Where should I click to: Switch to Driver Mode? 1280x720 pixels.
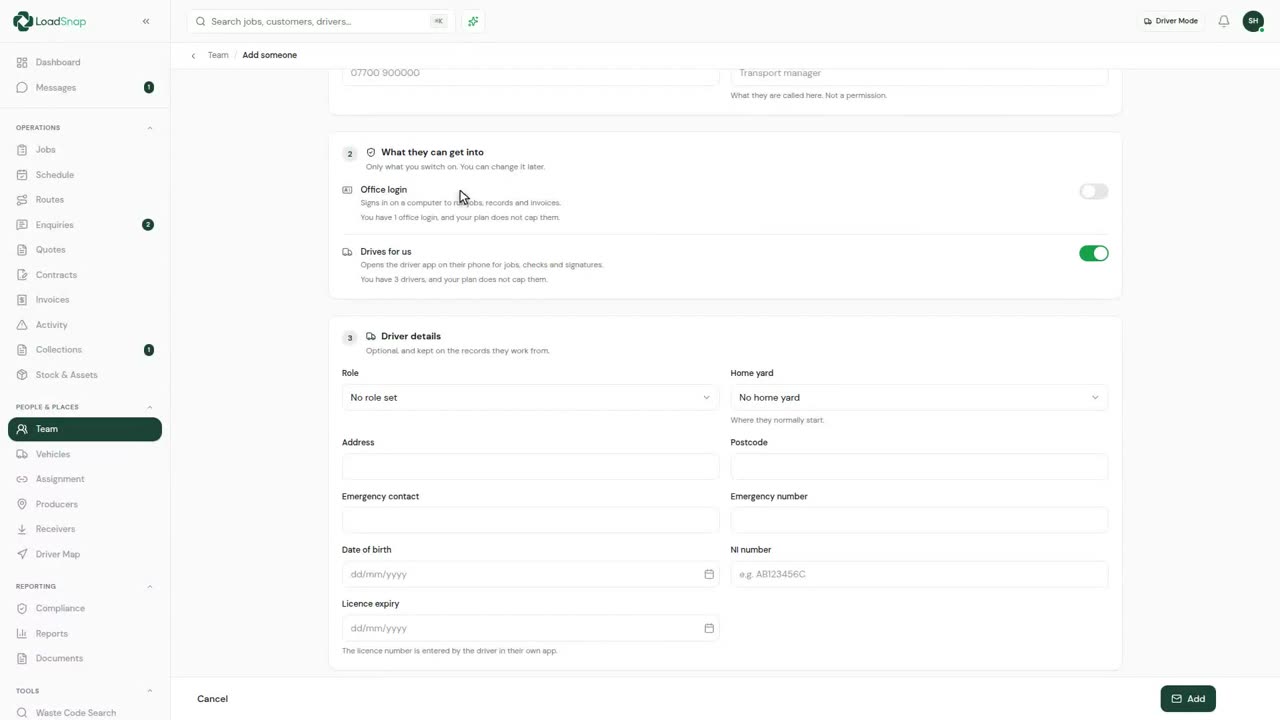1171,21
